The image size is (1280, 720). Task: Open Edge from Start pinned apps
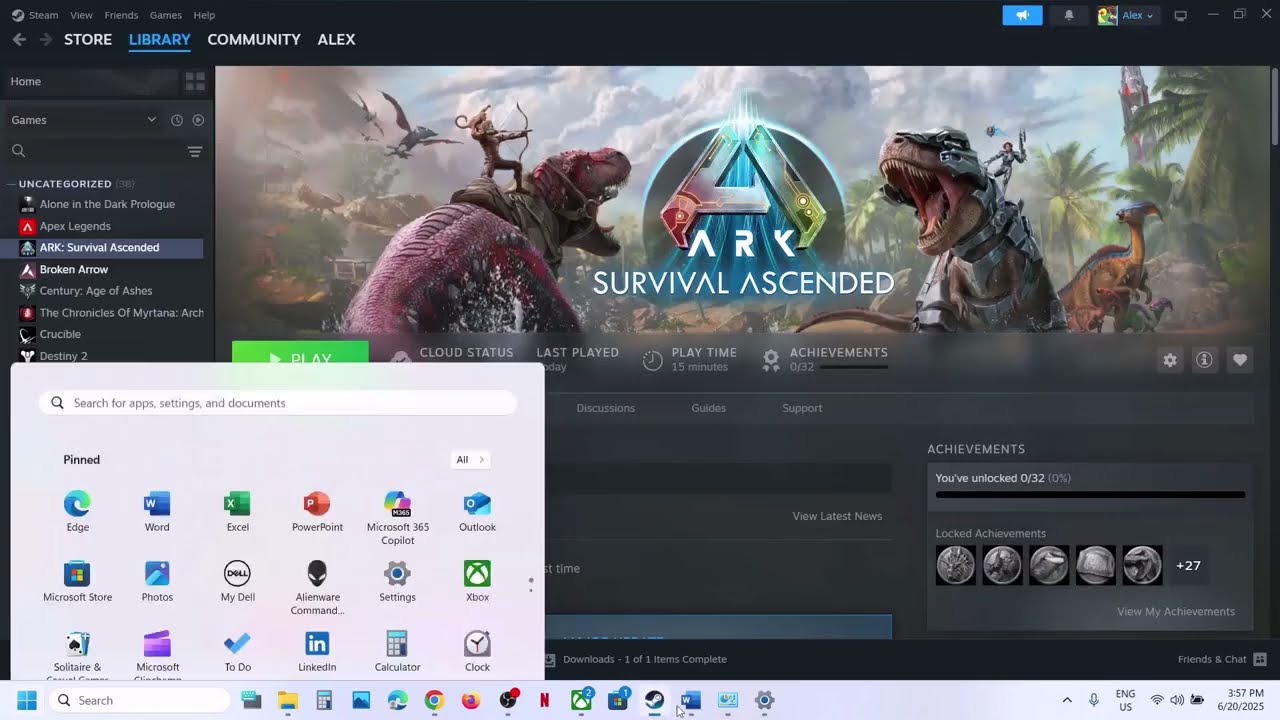77,511
